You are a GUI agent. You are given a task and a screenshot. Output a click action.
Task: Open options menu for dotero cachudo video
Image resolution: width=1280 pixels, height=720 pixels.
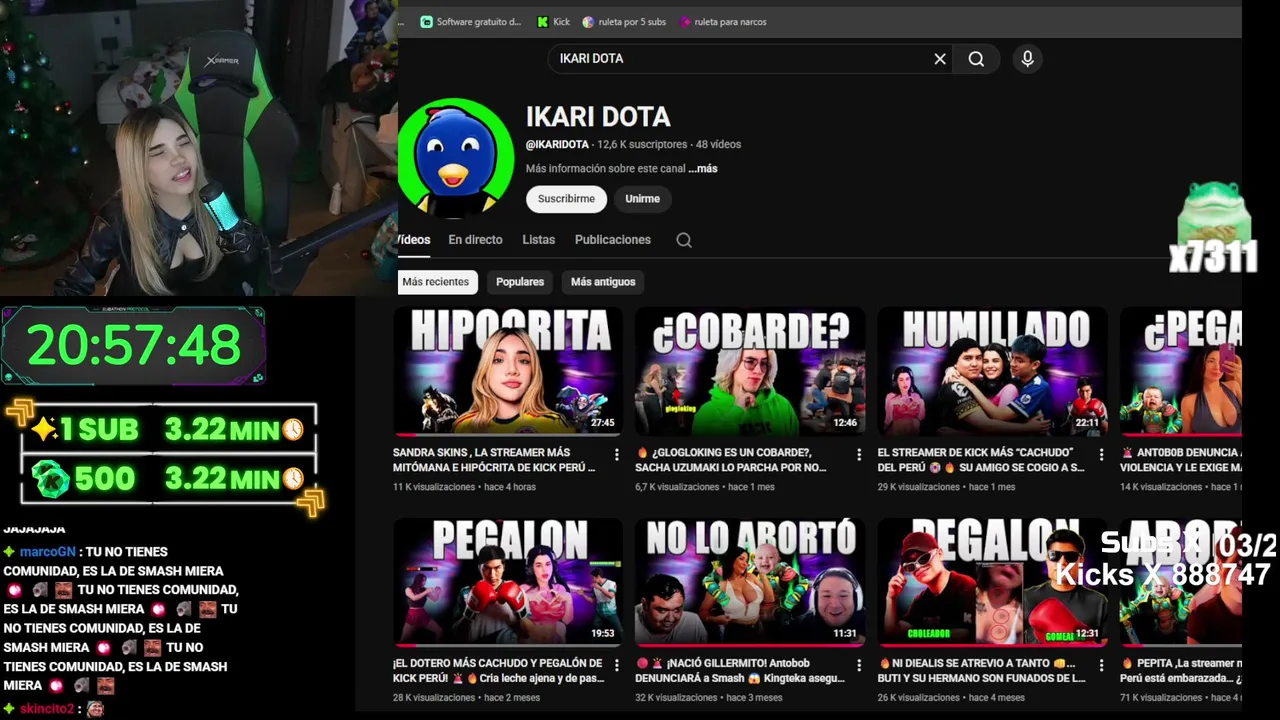pyautogui.click(x=616, y=666)
